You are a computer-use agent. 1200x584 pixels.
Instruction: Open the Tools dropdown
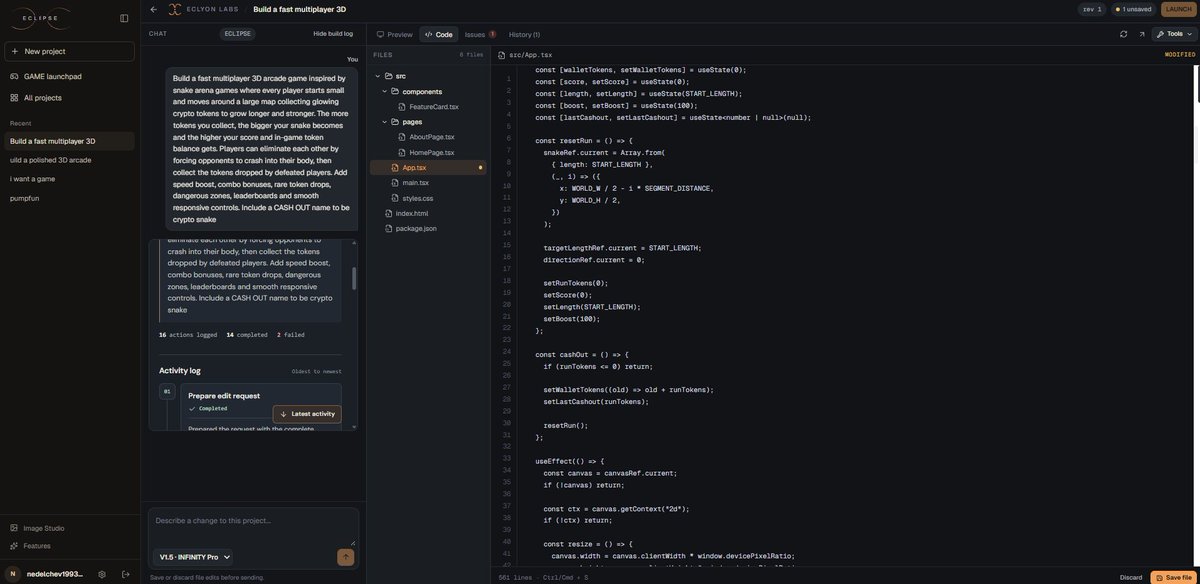coord(1174,34)
